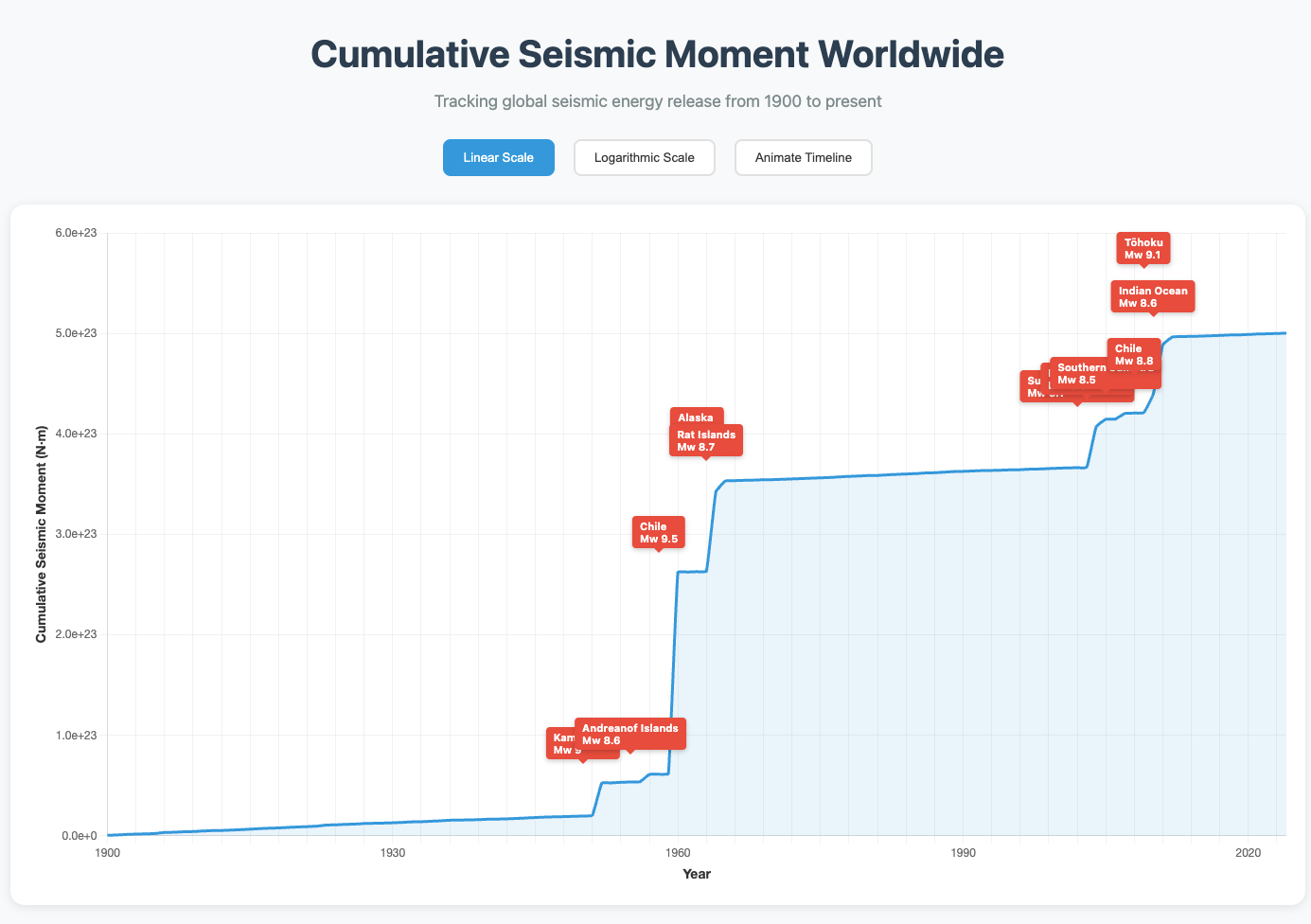Select the Andreanof Islands Mw 8.6 label
This screenshot has width=1311, height=924.
tap(629, 734)
